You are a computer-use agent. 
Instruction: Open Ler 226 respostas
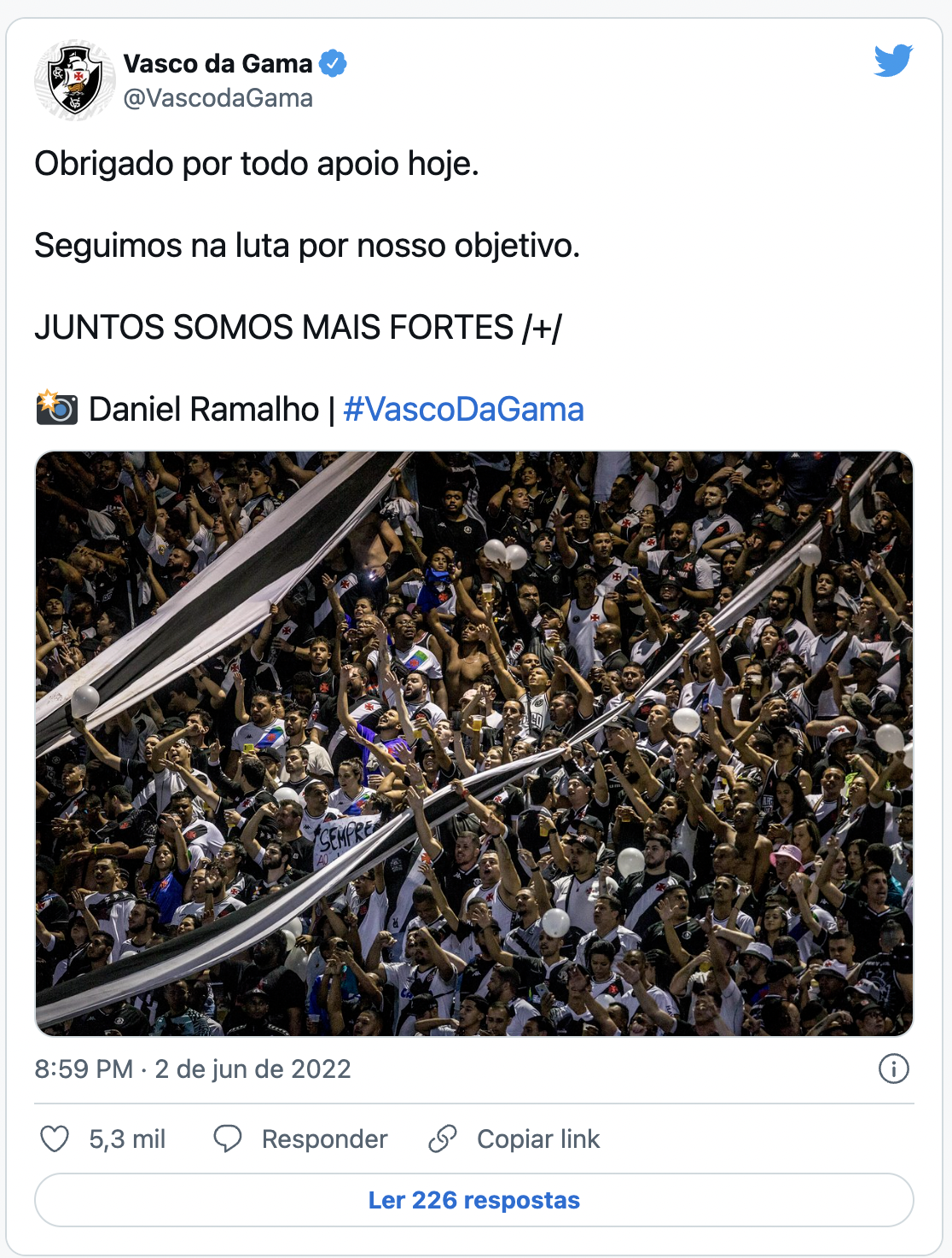click(474, 1200)
